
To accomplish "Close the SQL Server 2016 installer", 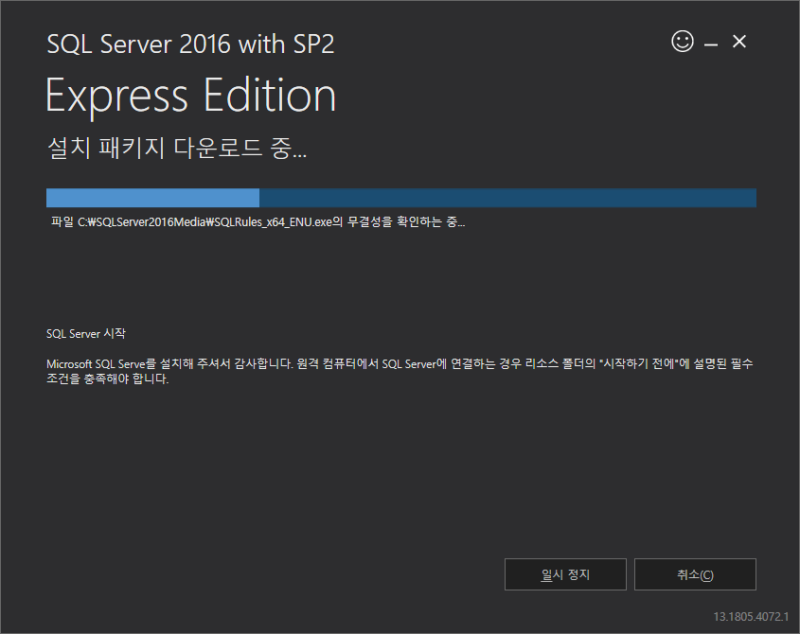I will (738, 42).
